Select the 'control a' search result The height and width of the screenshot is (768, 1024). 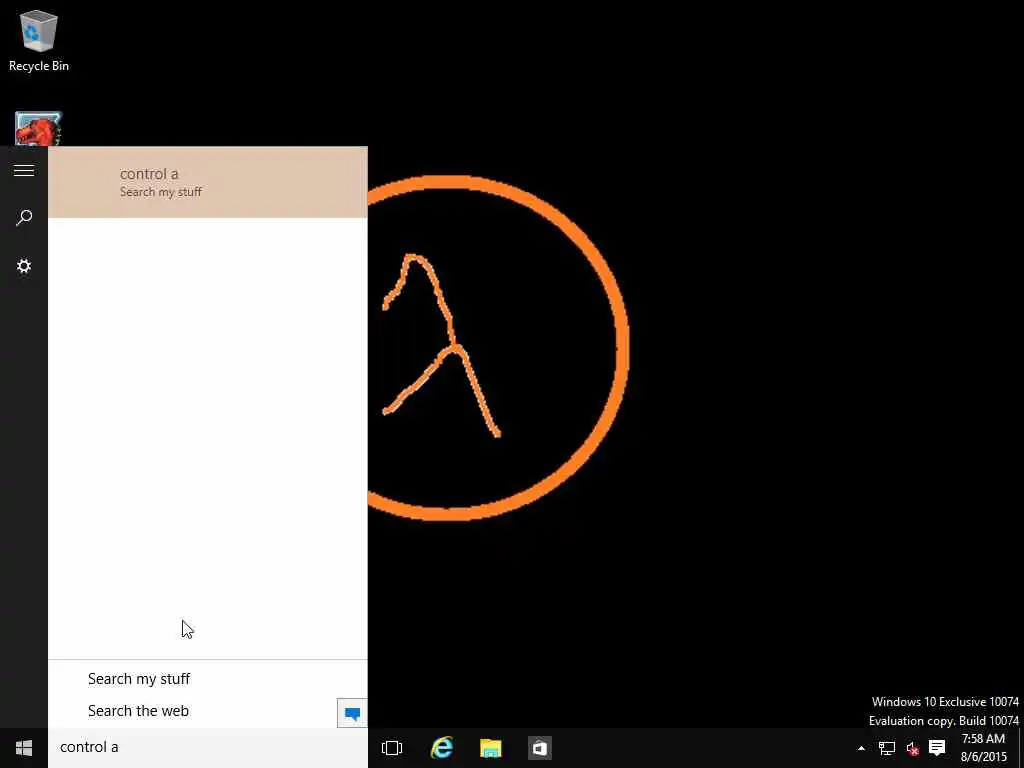pos(208,182)
